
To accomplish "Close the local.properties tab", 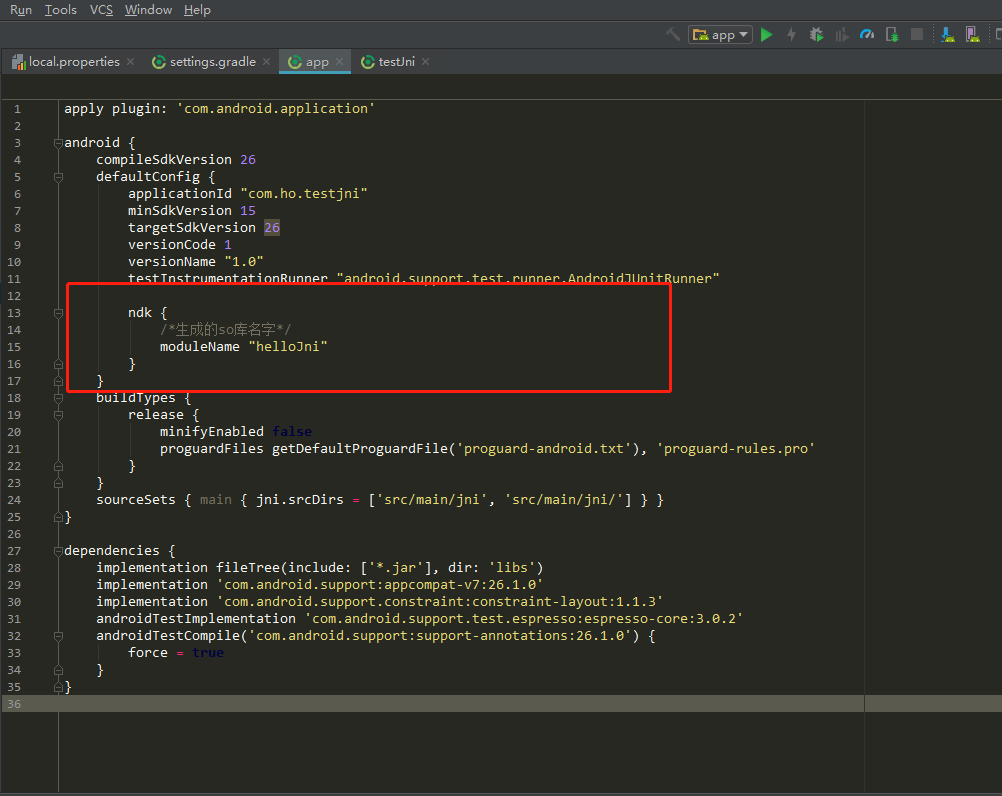I will coord(130,61).
